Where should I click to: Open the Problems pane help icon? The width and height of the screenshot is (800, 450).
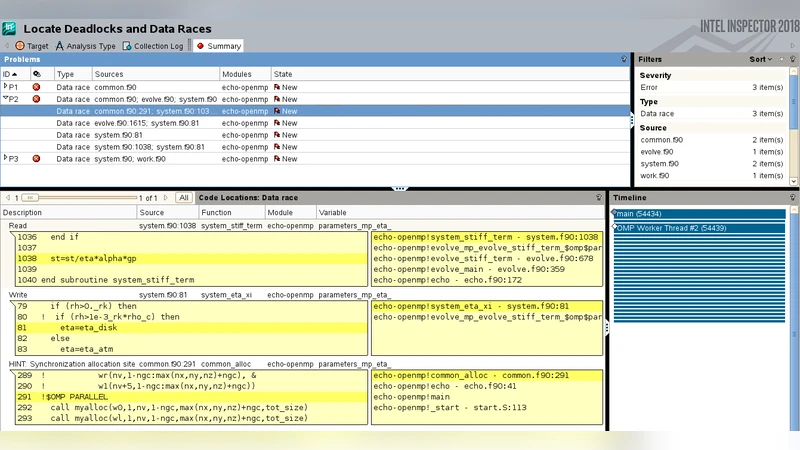[x=623, y=59]
